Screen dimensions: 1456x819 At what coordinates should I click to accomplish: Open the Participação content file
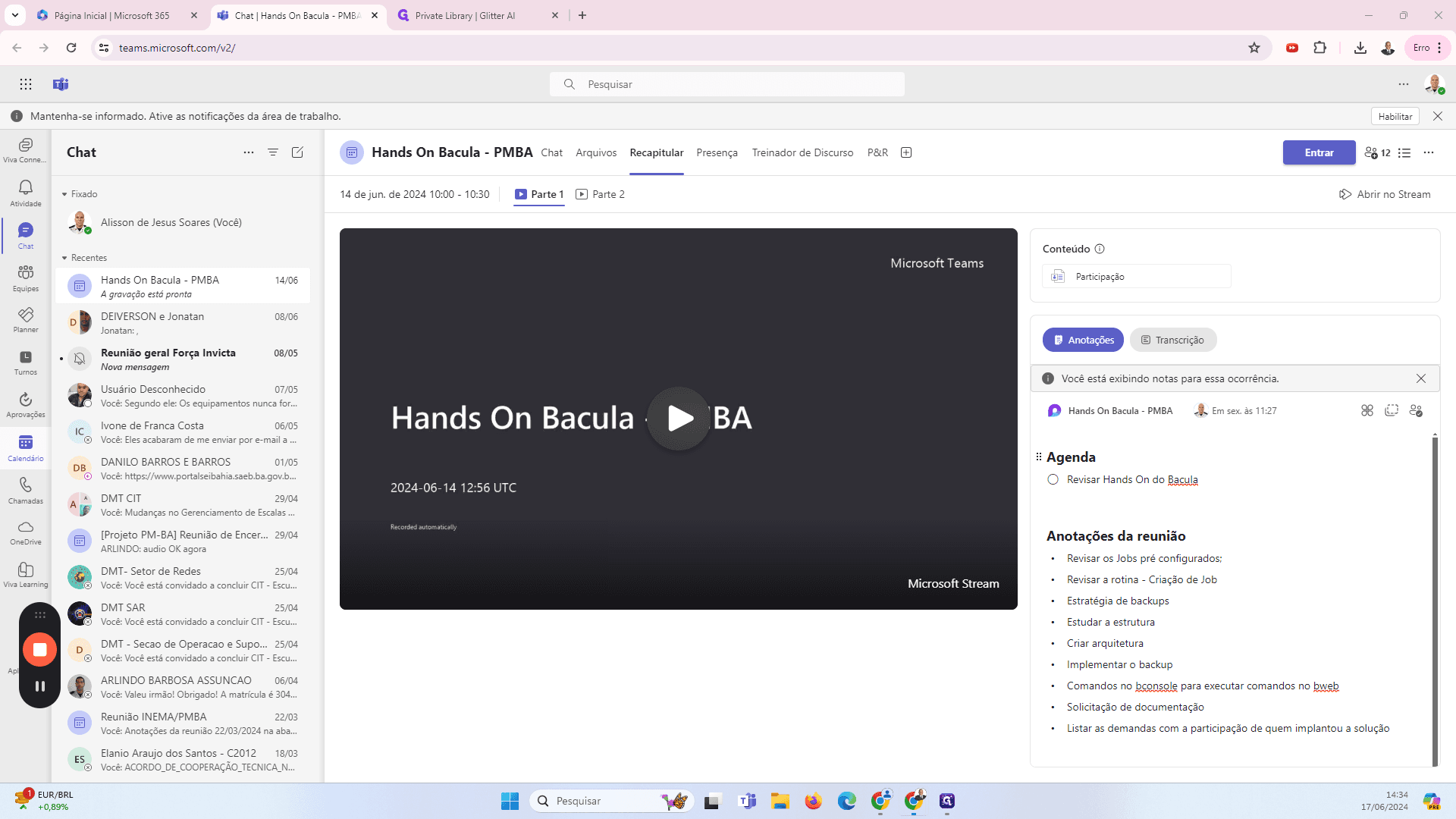click(1136, 276)
